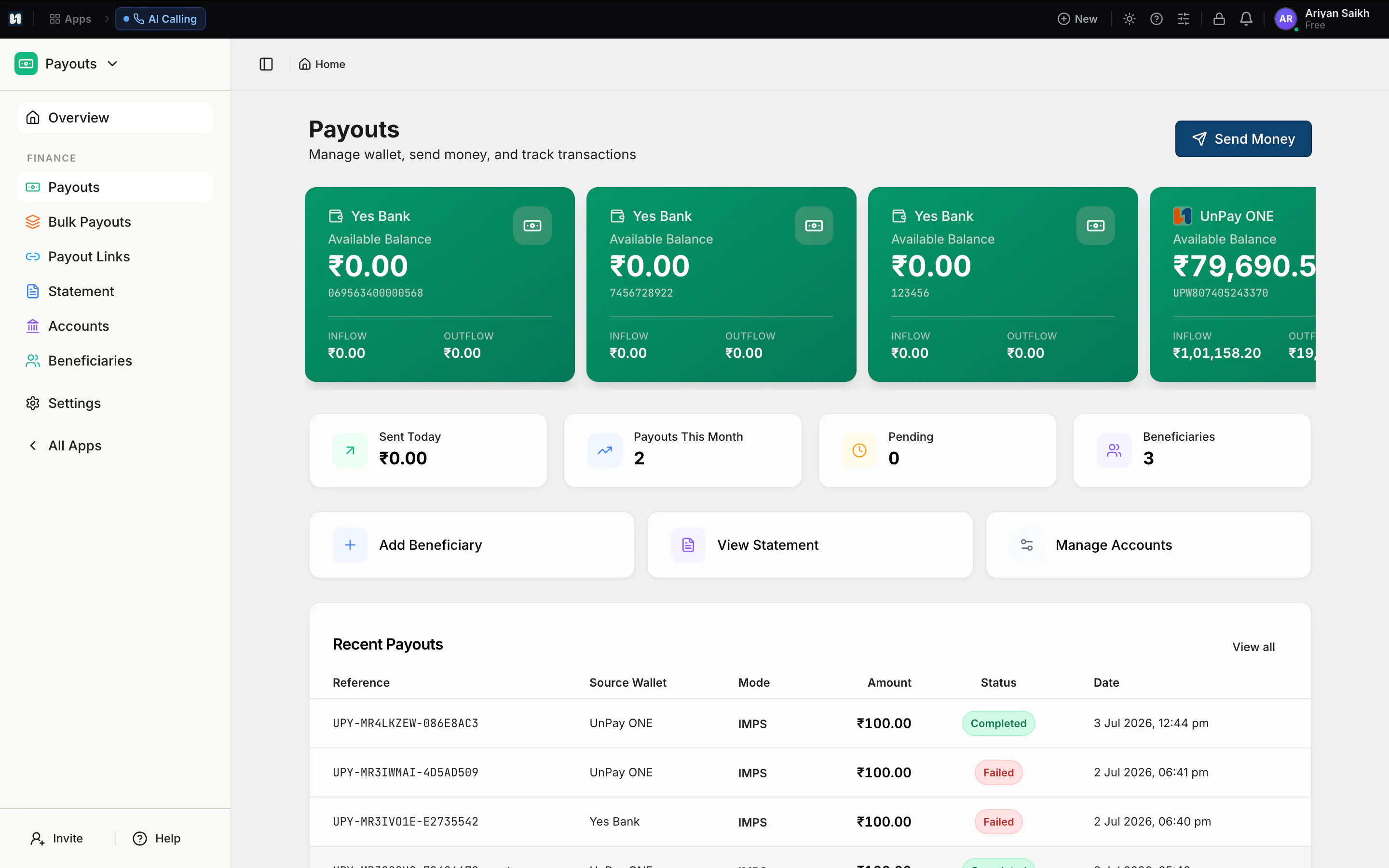The height and width of the screenshot is (868, 1389).
Task: Click the Date column header
Action: point(1106,682)
